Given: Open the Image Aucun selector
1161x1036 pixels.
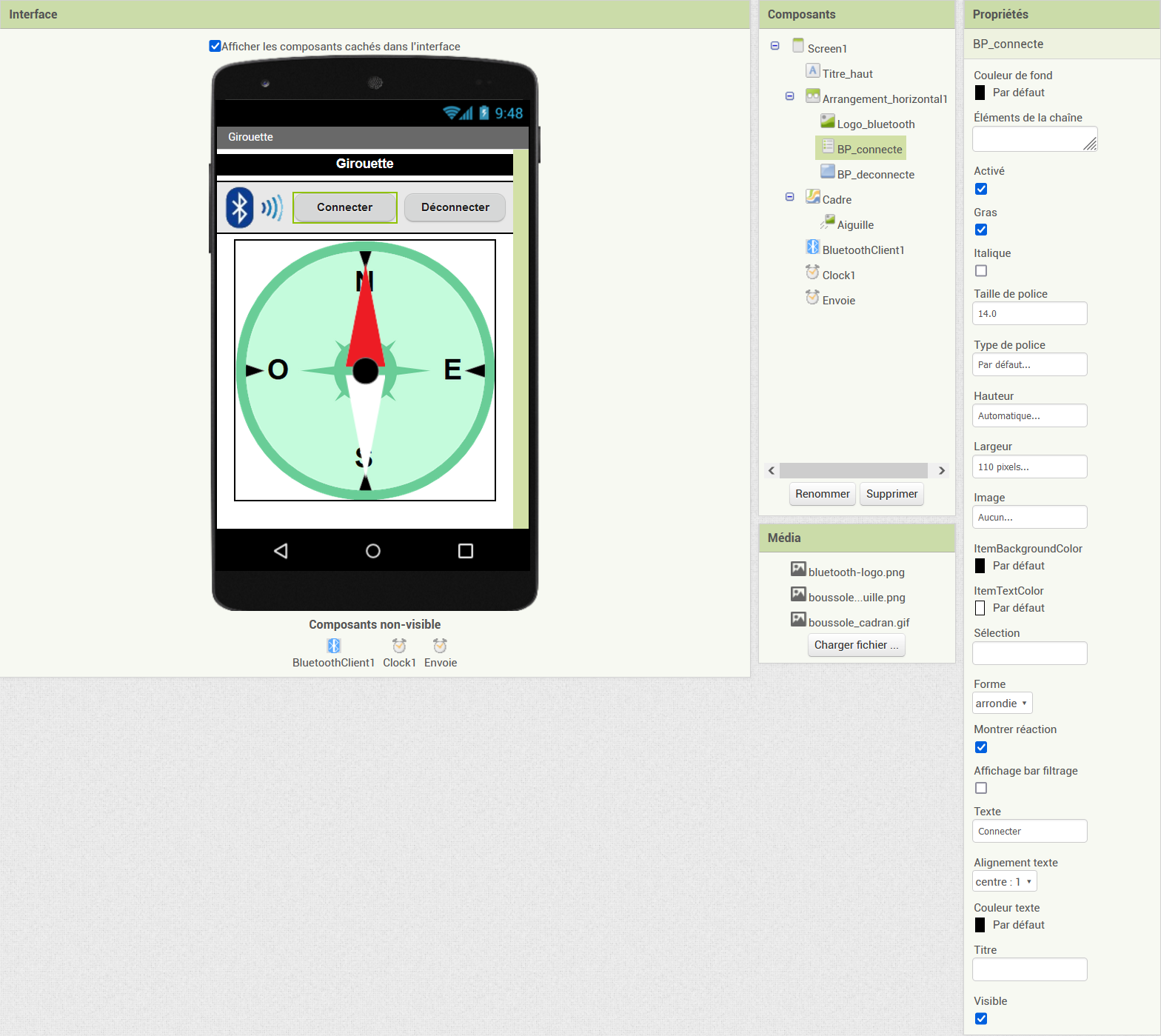Looking at the screenshot, I should coord(1029,517).
